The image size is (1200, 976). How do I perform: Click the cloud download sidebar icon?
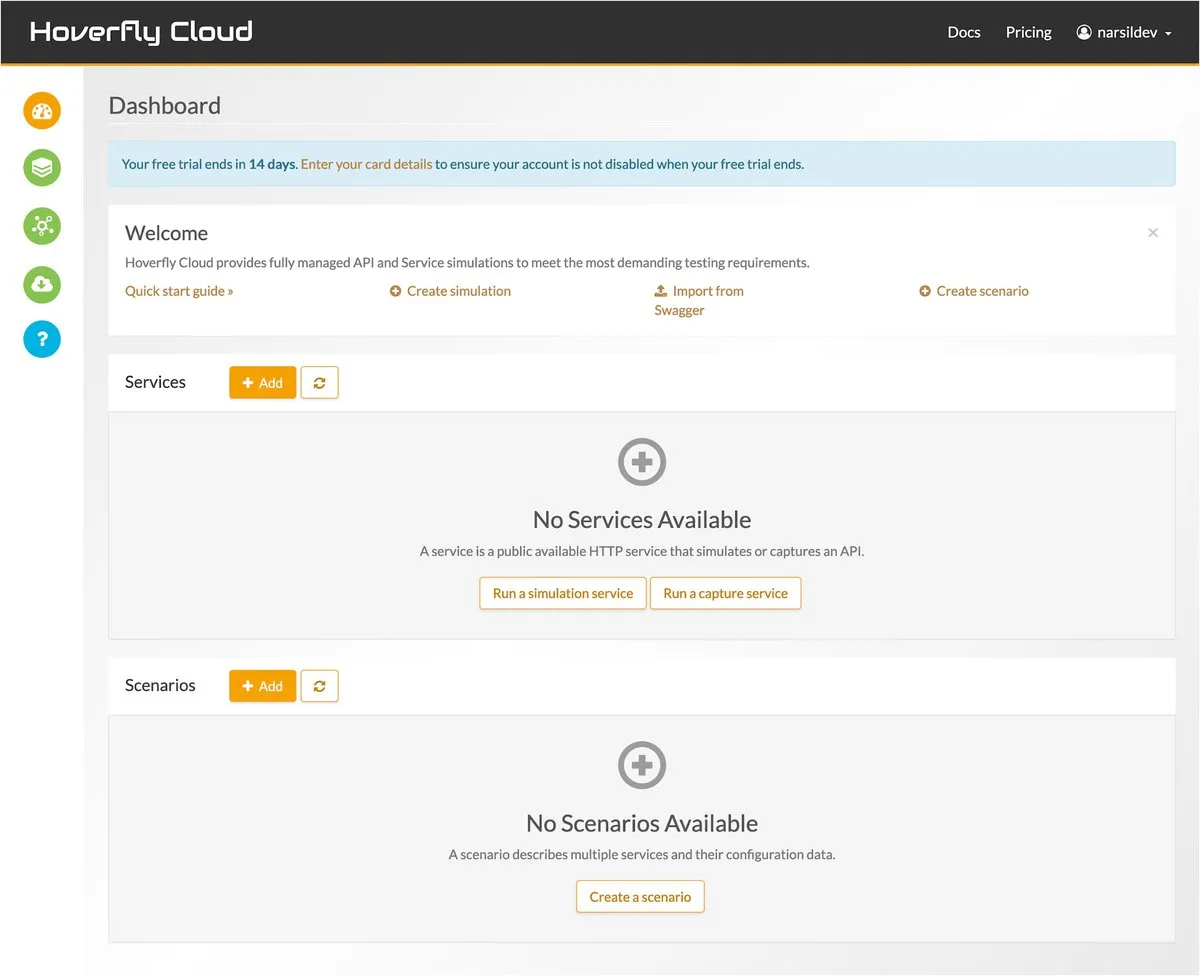click(x=42, y=284)
